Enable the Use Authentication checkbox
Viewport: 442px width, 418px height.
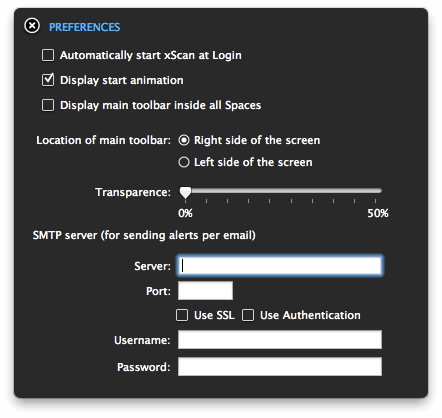click(x=248, y=315)
